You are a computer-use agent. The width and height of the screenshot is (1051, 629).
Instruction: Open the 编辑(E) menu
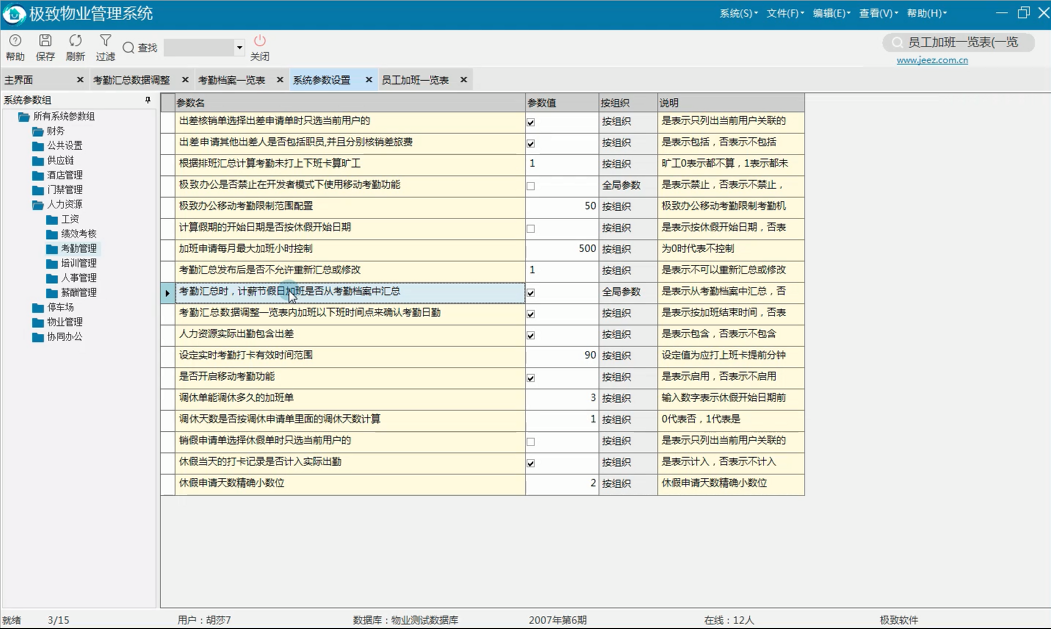pos(831,13)
